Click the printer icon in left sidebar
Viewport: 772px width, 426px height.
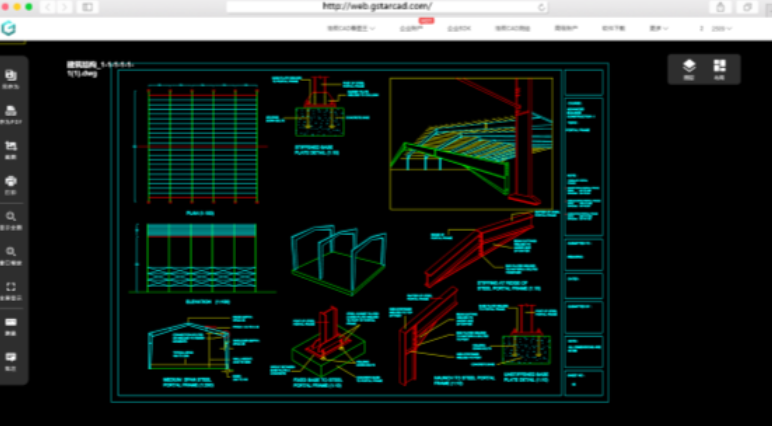pos(12,185)
